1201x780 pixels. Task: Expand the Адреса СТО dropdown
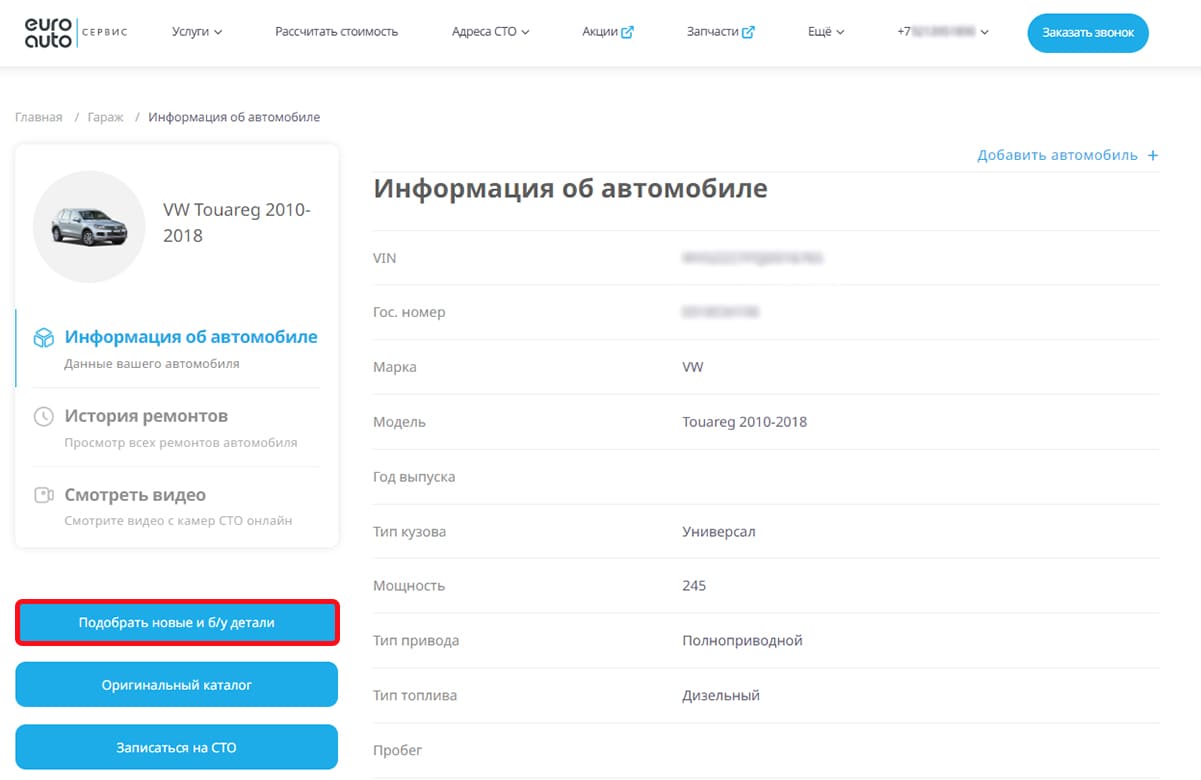(x=490, y=32)
